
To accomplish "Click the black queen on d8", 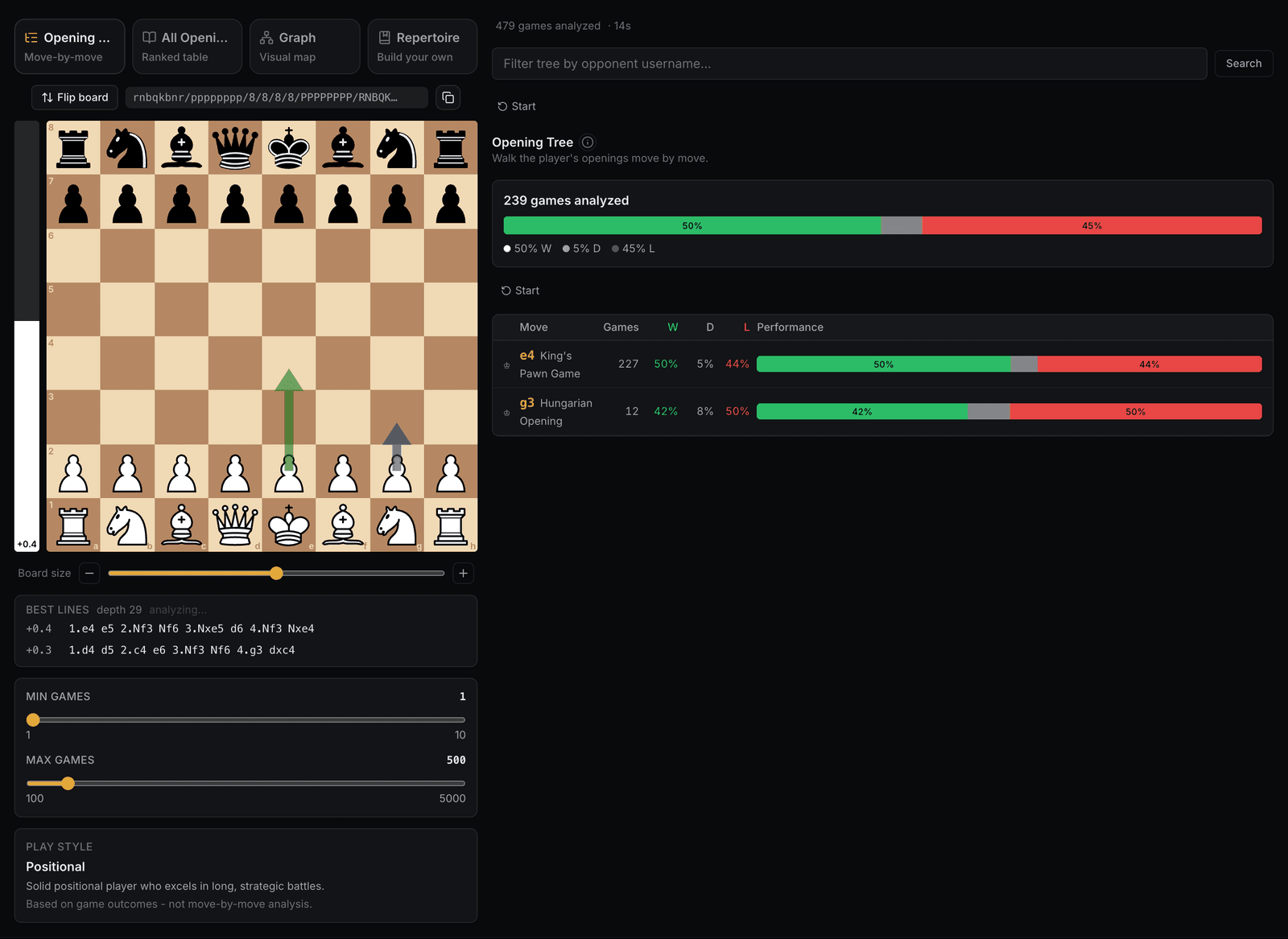I will coord(235,148).
